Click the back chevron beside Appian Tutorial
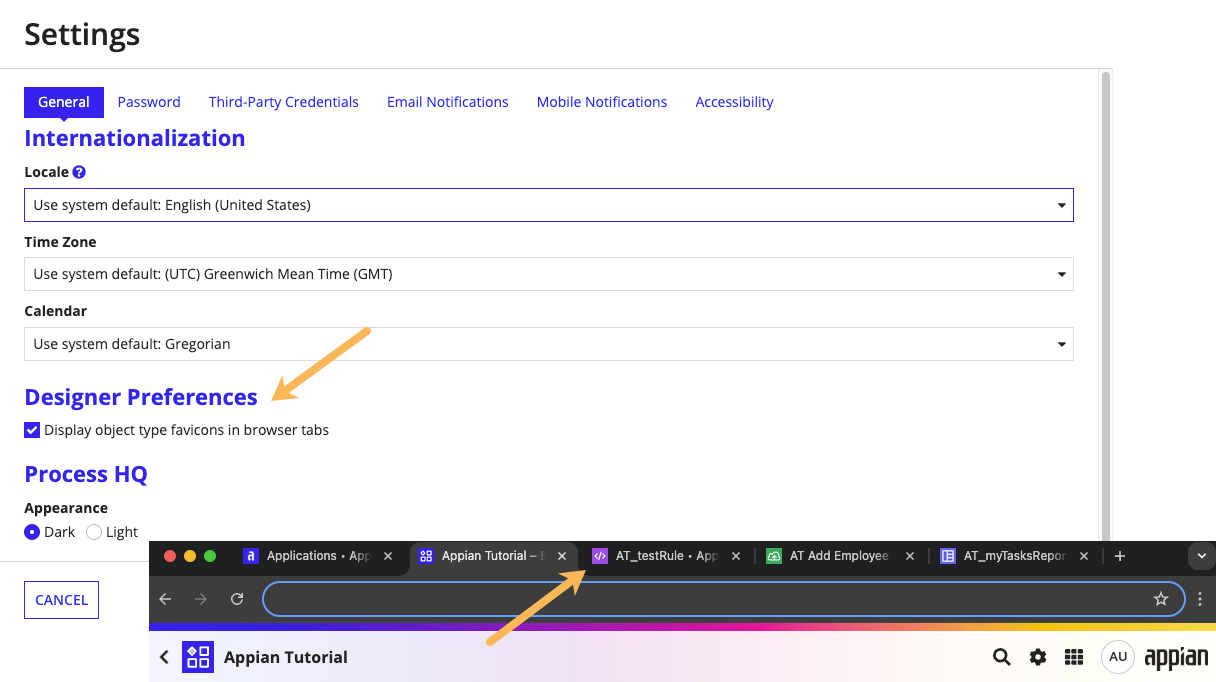 tap(165, 657)
